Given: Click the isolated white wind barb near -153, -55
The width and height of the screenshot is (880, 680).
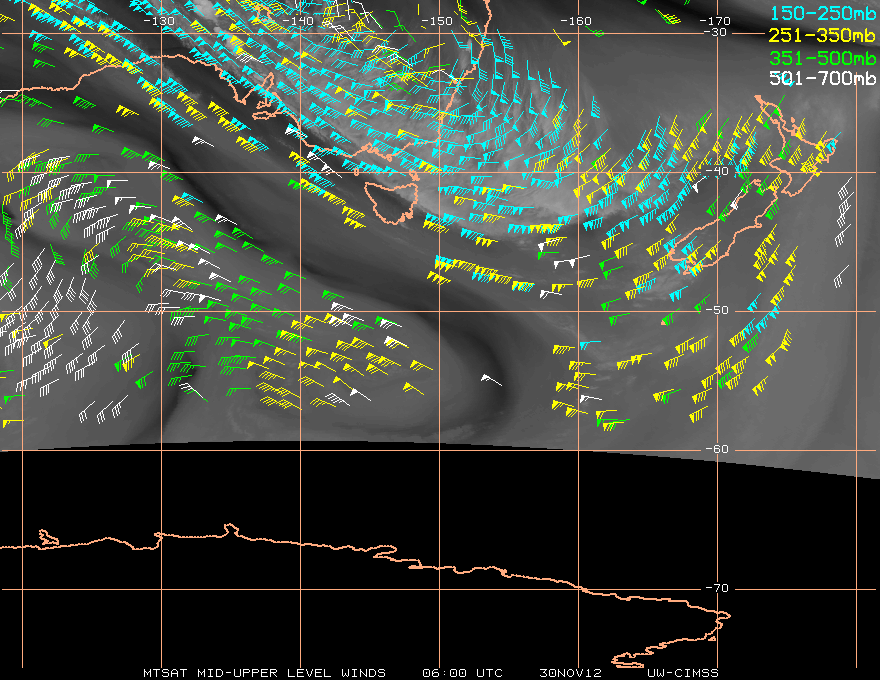Looking at the screenshot, I should (x=491, y=380).
